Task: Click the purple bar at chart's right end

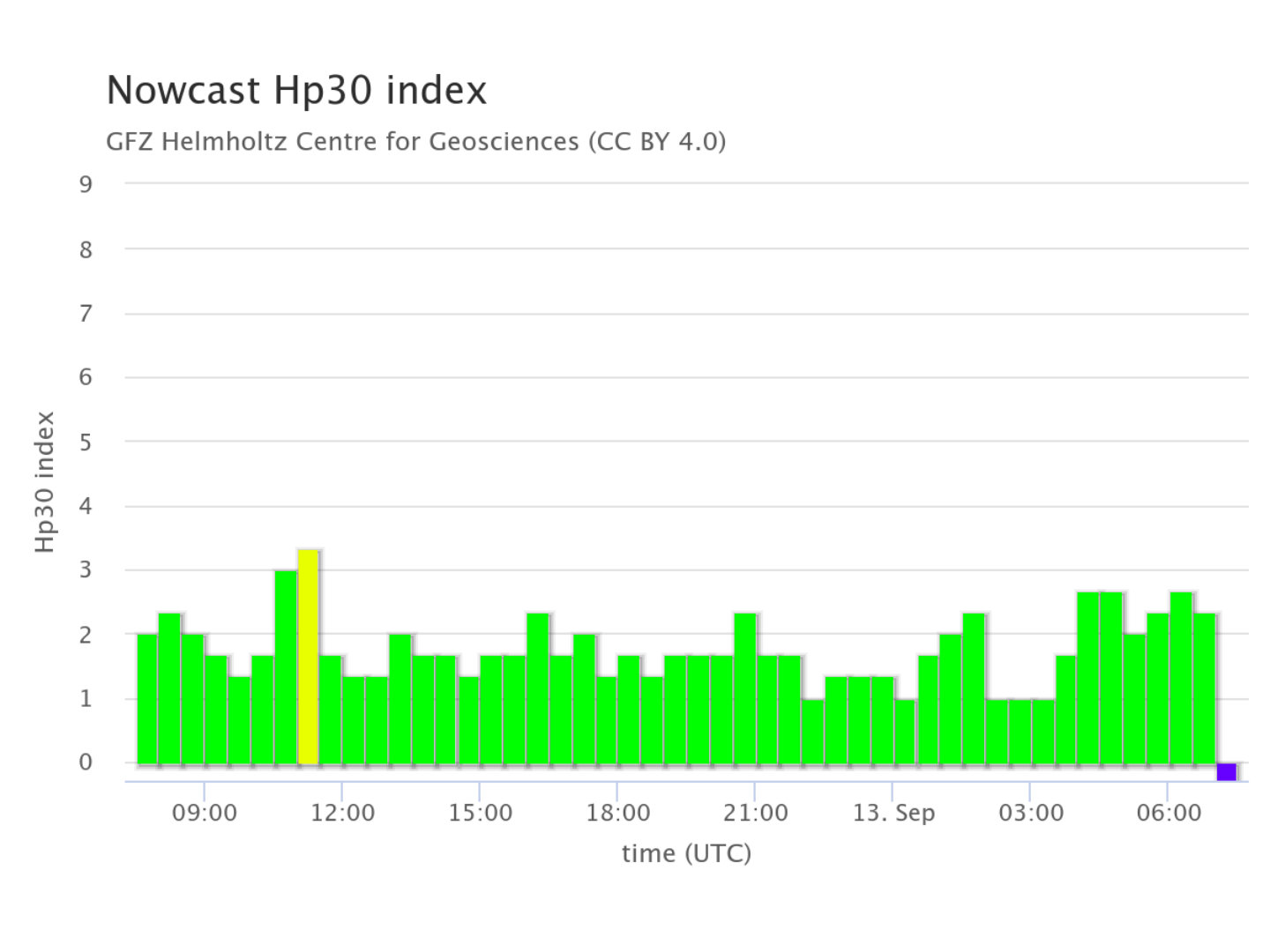Action: (1226, 772)
